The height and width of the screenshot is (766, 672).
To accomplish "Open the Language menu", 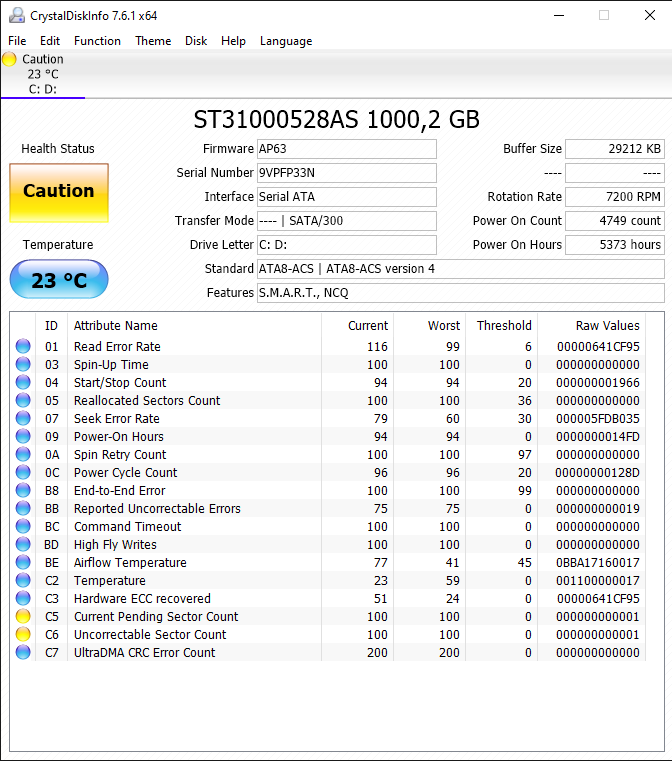I will (286, 41).
